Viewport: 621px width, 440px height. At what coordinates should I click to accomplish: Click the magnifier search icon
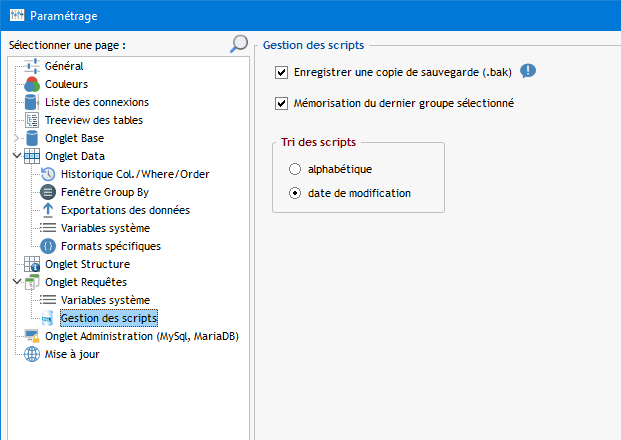click(239, 44)
